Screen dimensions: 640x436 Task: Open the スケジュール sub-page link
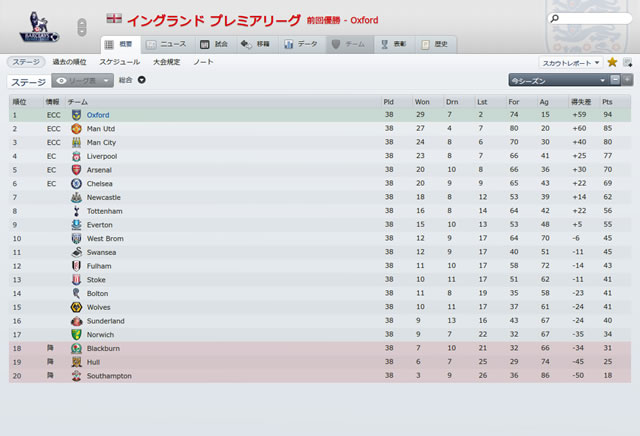click(120, 62)
